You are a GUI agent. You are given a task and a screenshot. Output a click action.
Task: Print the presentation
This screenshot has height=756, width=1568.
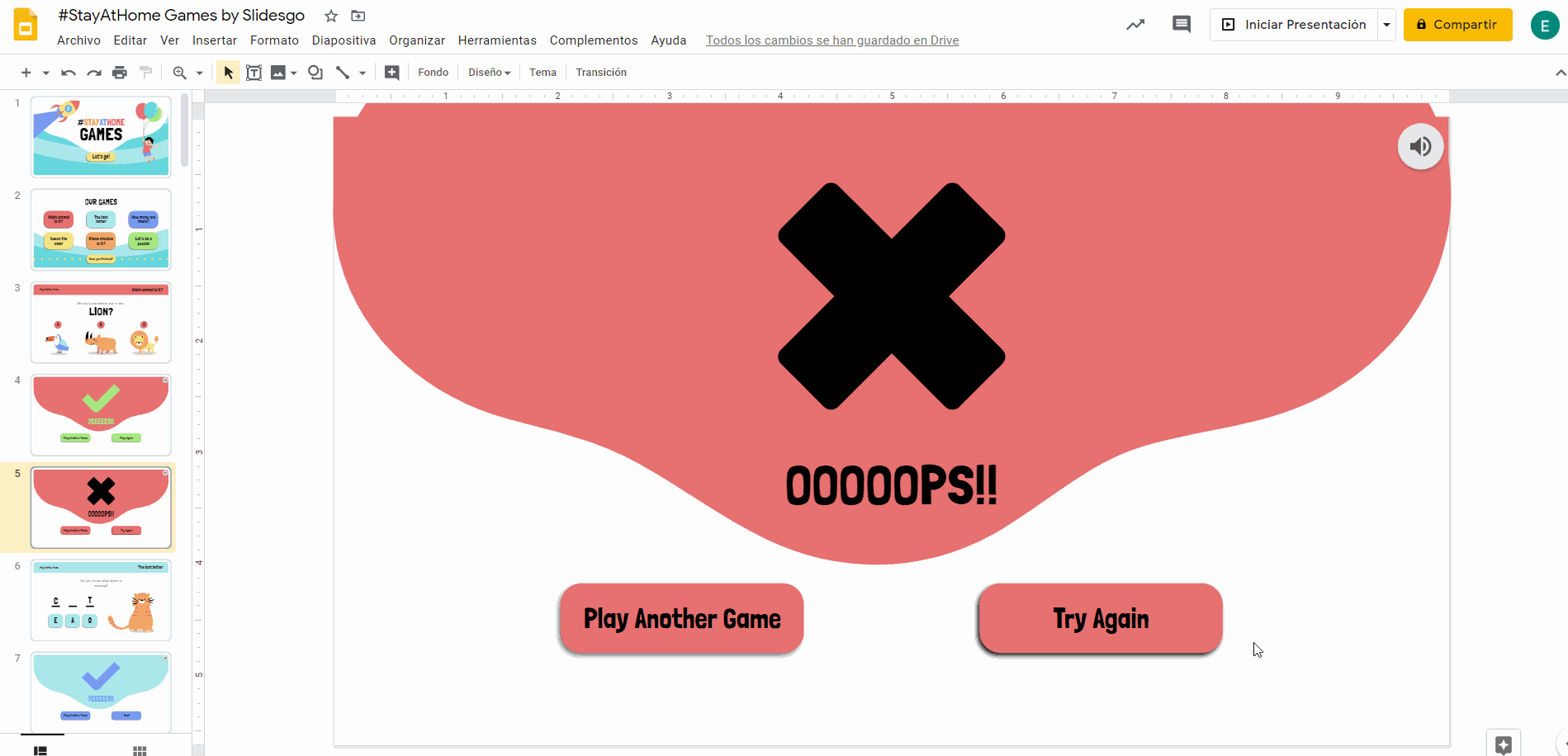pos(120,73)
